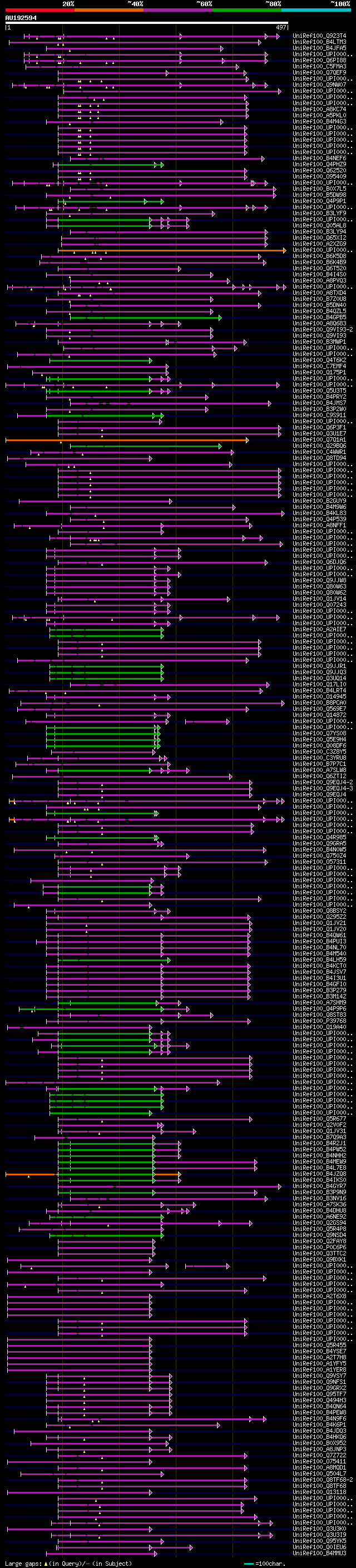Select hit label UniRef100_A7SHM9
The image size is (356, 1568).
[x=319, y=1003]
